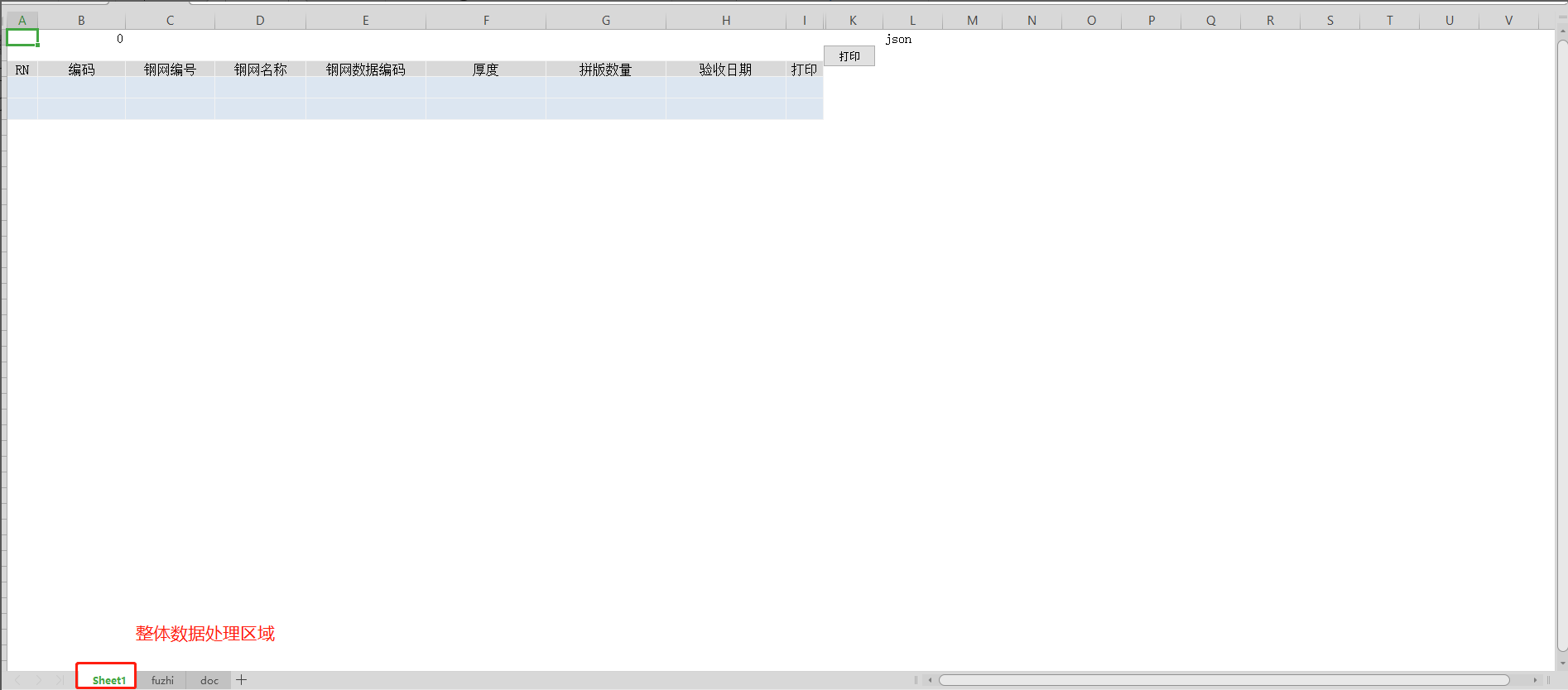The height and width of the screenshot is (690, 1568).
Task: Select column E header
Action: click(x=365, y=21)
